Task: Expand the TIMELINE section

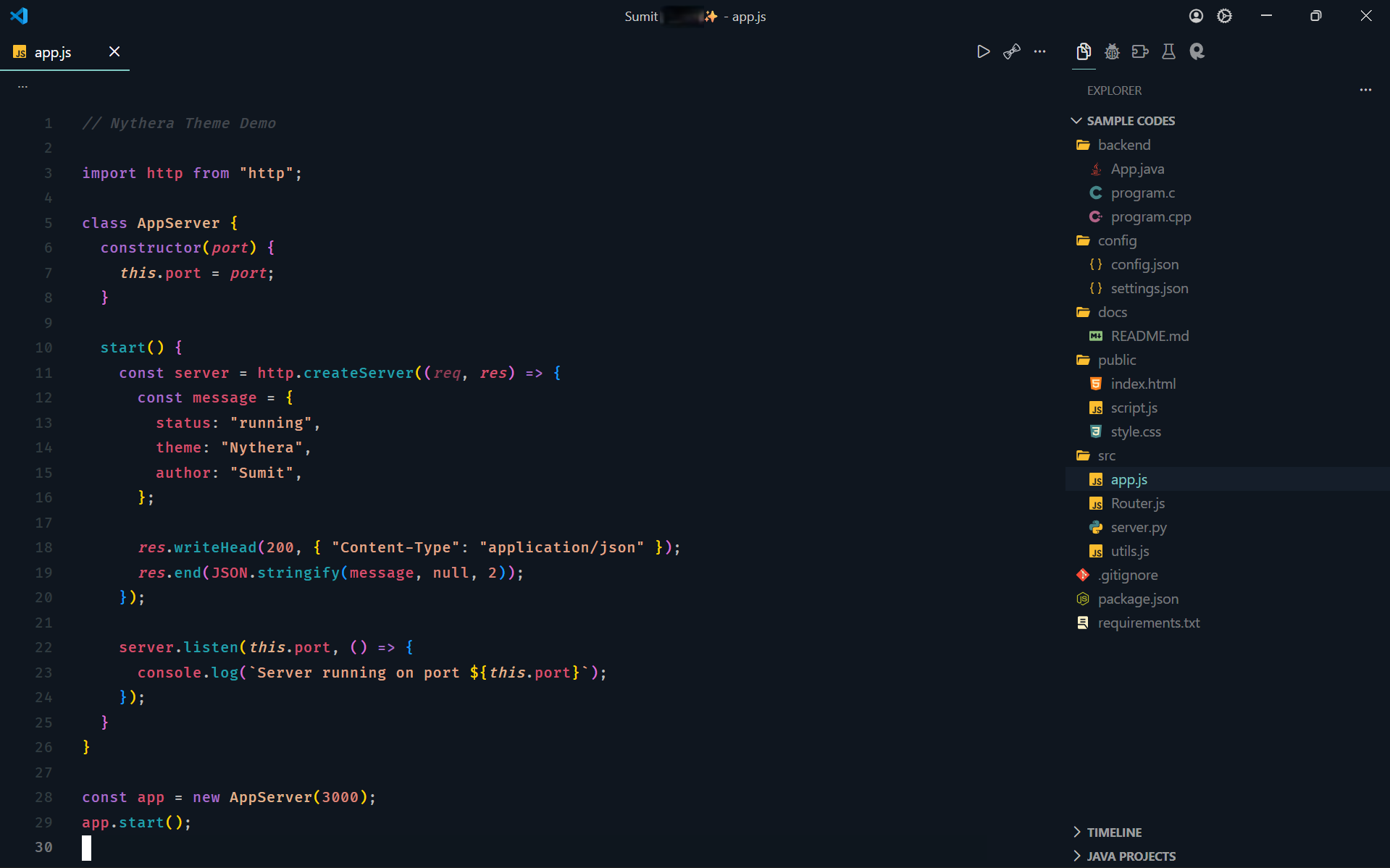Action: pyautogui.click(x=1228, y=833)
